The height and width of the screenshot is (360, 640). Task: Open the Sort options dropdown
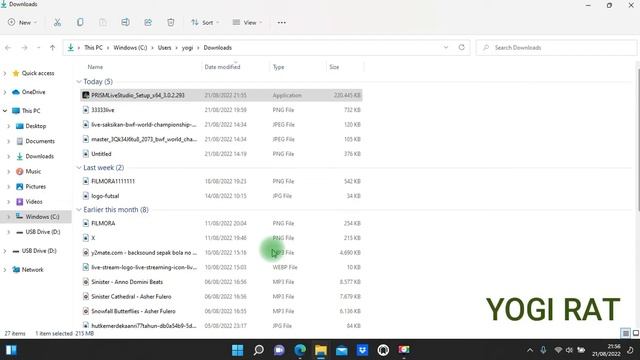[x=205, y=22]
